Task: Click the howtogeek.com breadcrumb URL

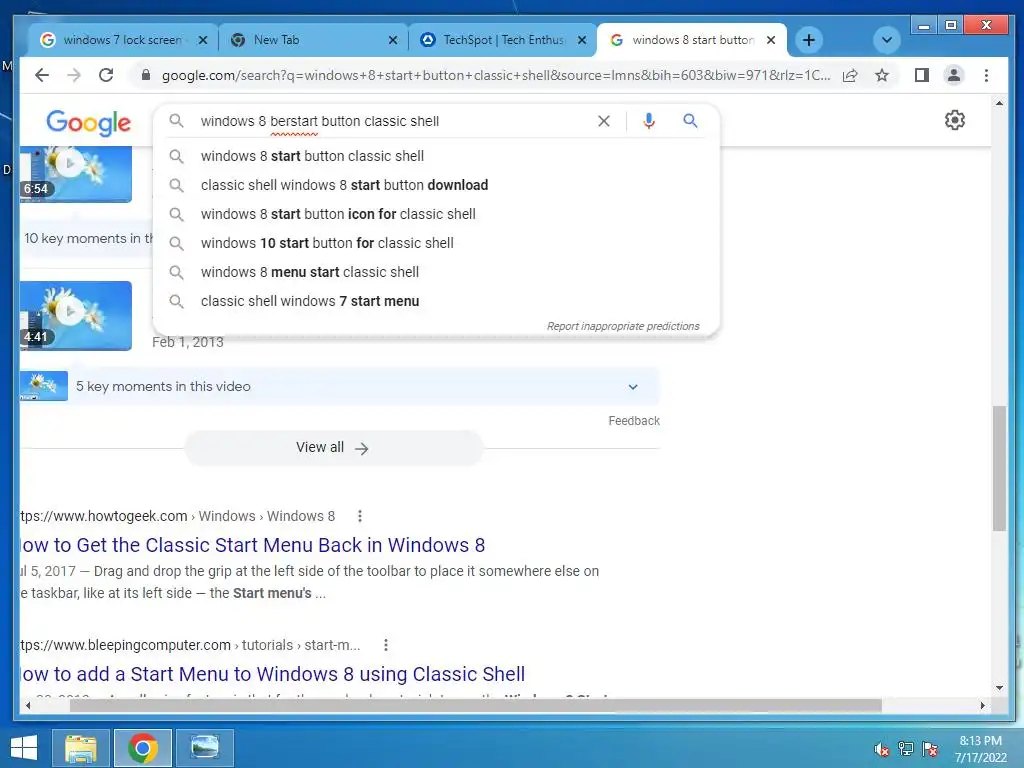Action: (178, 516)
